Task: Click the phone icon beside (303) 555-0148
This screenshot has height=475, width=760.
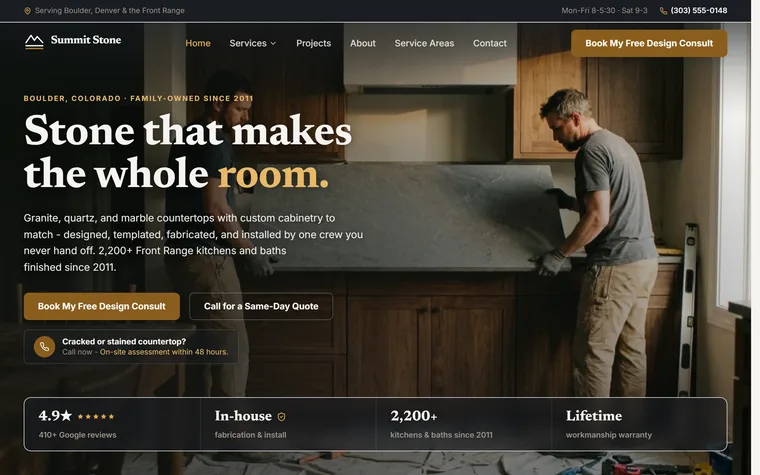Action: (664, 11)
